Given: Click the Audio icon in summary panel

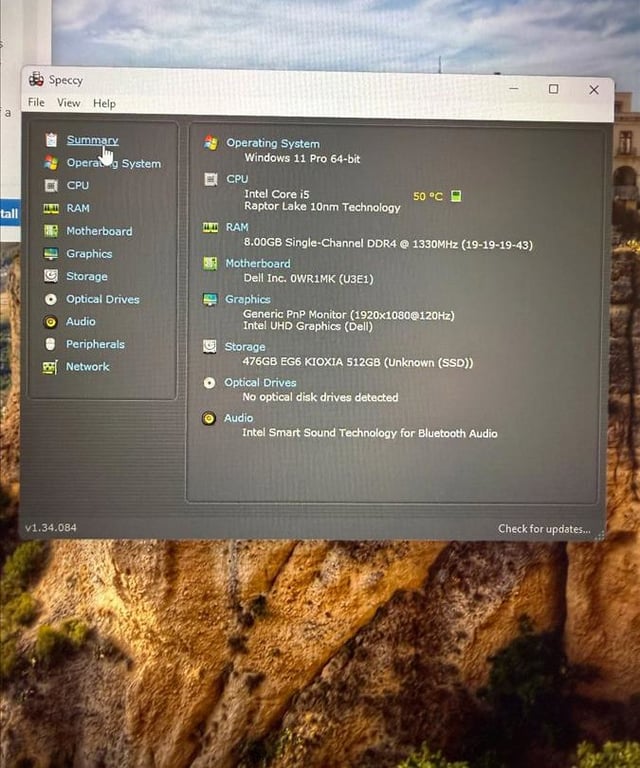Looking at the screenshot, I should coord(209,418).
